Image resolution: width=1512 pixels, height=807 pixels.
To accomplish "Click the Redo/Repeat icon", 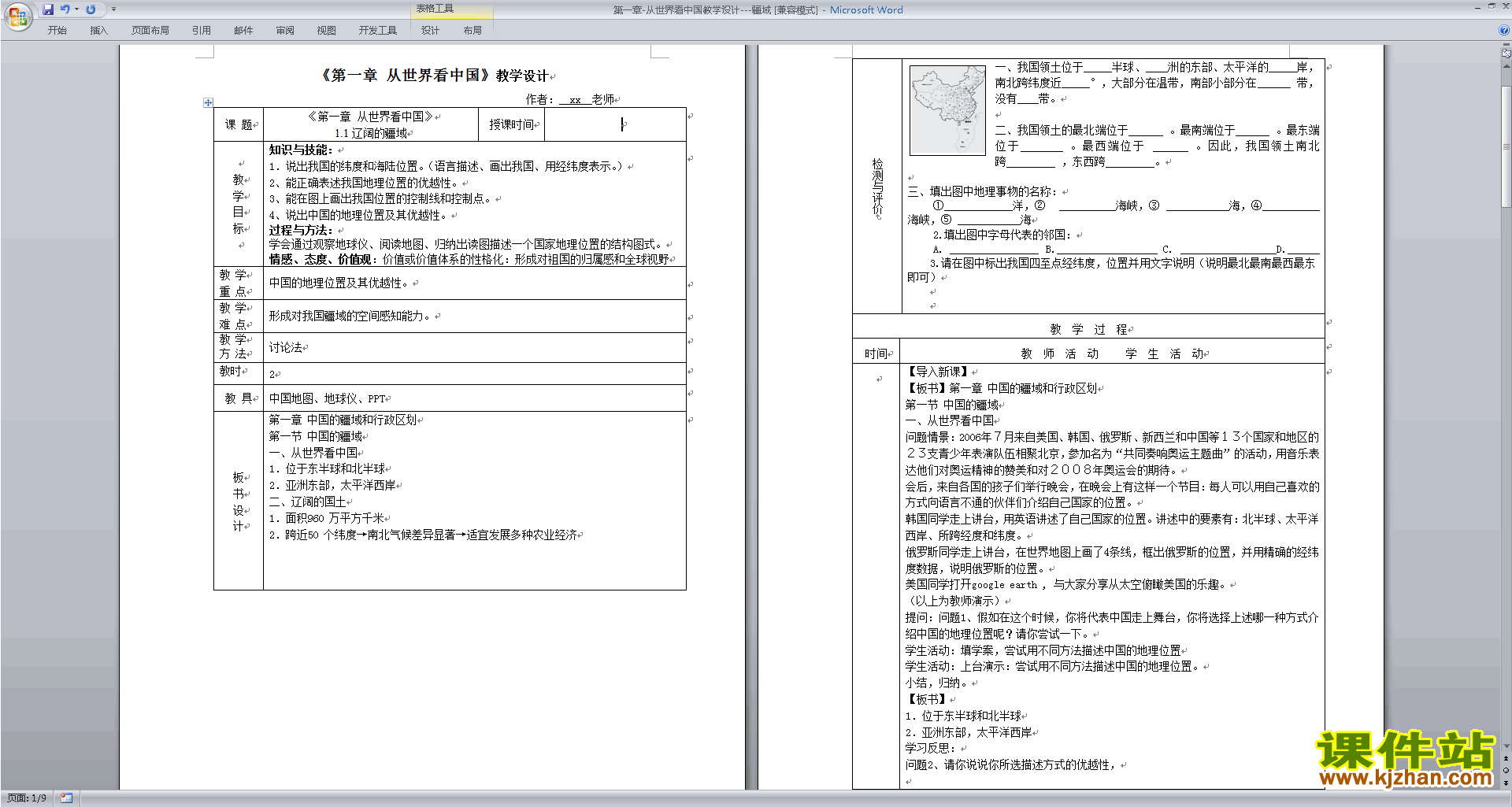I will pyautogui.click(x=91, y=9).
